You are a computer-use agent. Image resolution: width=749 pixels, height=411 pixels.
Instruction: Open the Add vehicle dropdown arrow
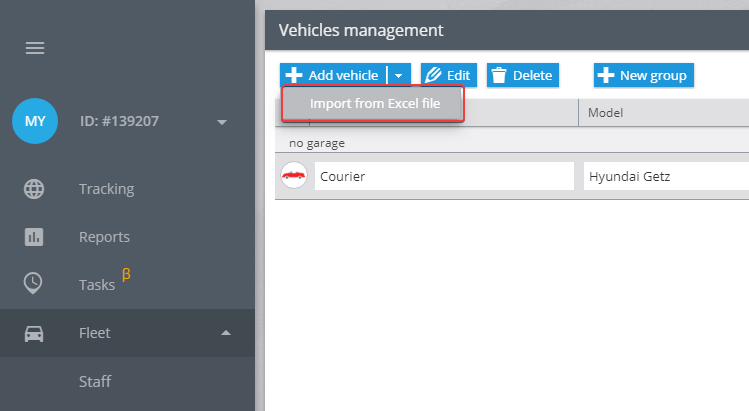[x=399, y=75]
